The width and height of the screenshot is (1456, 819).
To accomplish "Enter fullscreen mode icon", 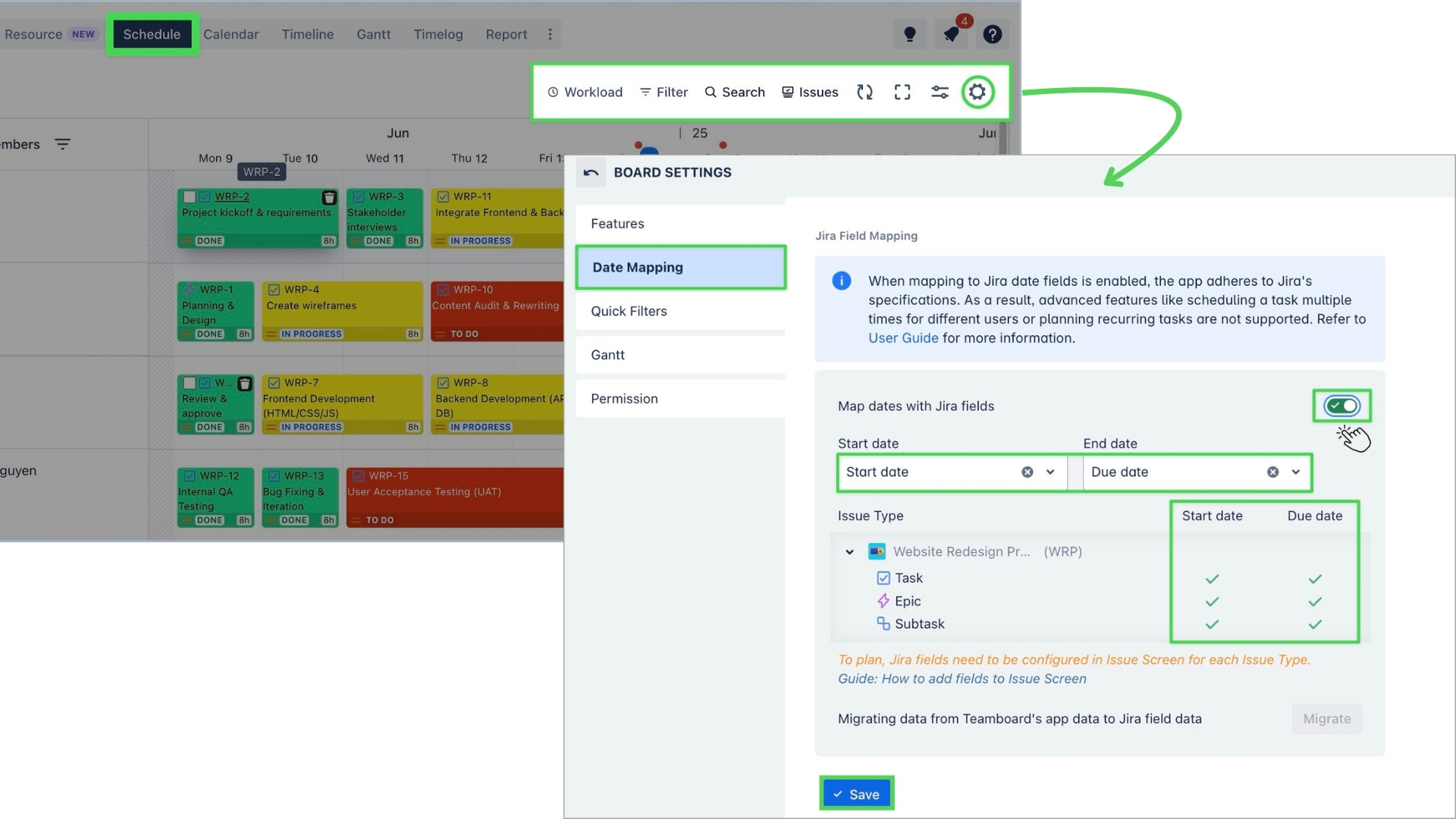I will 902,92.
